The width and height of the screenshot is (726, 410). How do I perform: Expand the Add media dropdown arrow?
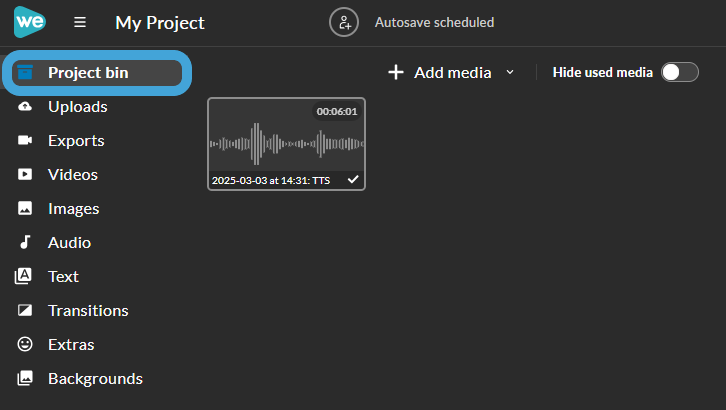510,72
